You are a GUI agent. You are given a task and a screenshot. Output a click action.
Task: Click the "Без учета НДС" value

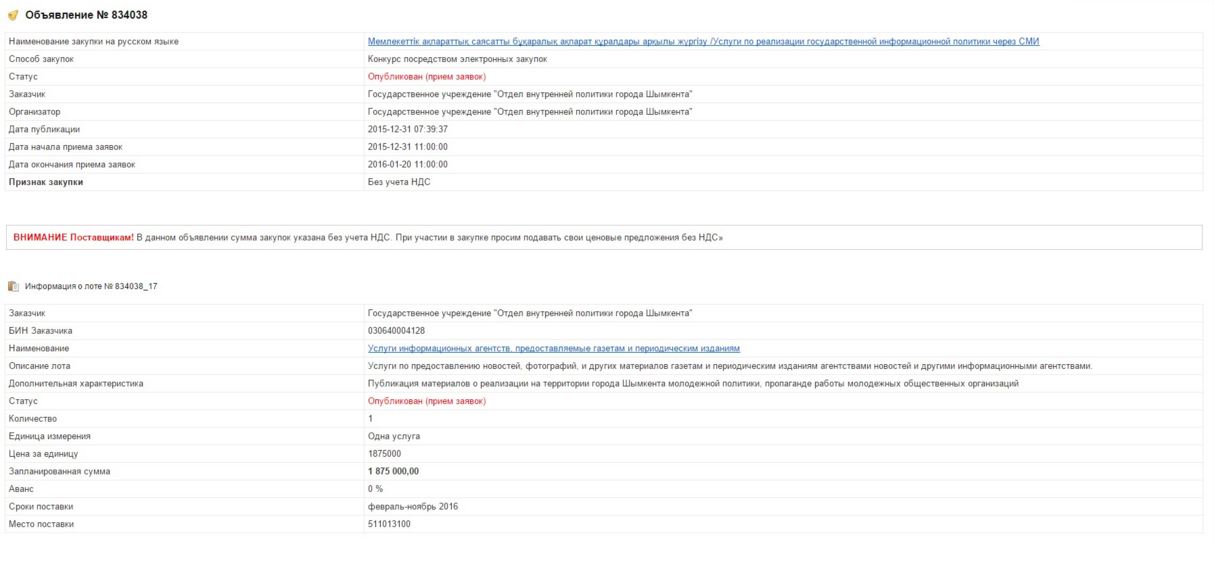[399, 182]
